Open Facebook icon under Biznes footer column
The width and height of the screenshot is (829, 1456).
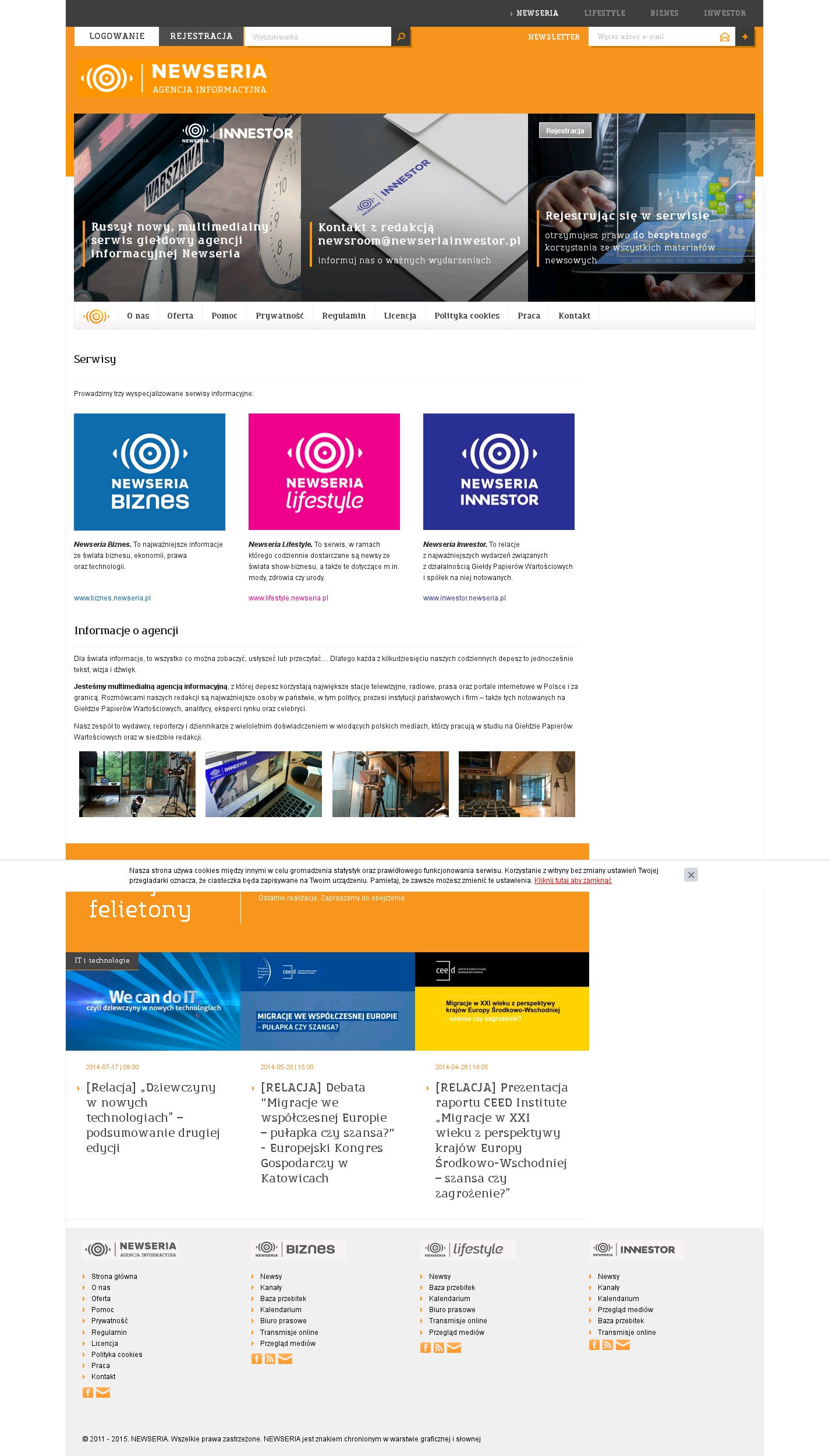coord(256,1359)
